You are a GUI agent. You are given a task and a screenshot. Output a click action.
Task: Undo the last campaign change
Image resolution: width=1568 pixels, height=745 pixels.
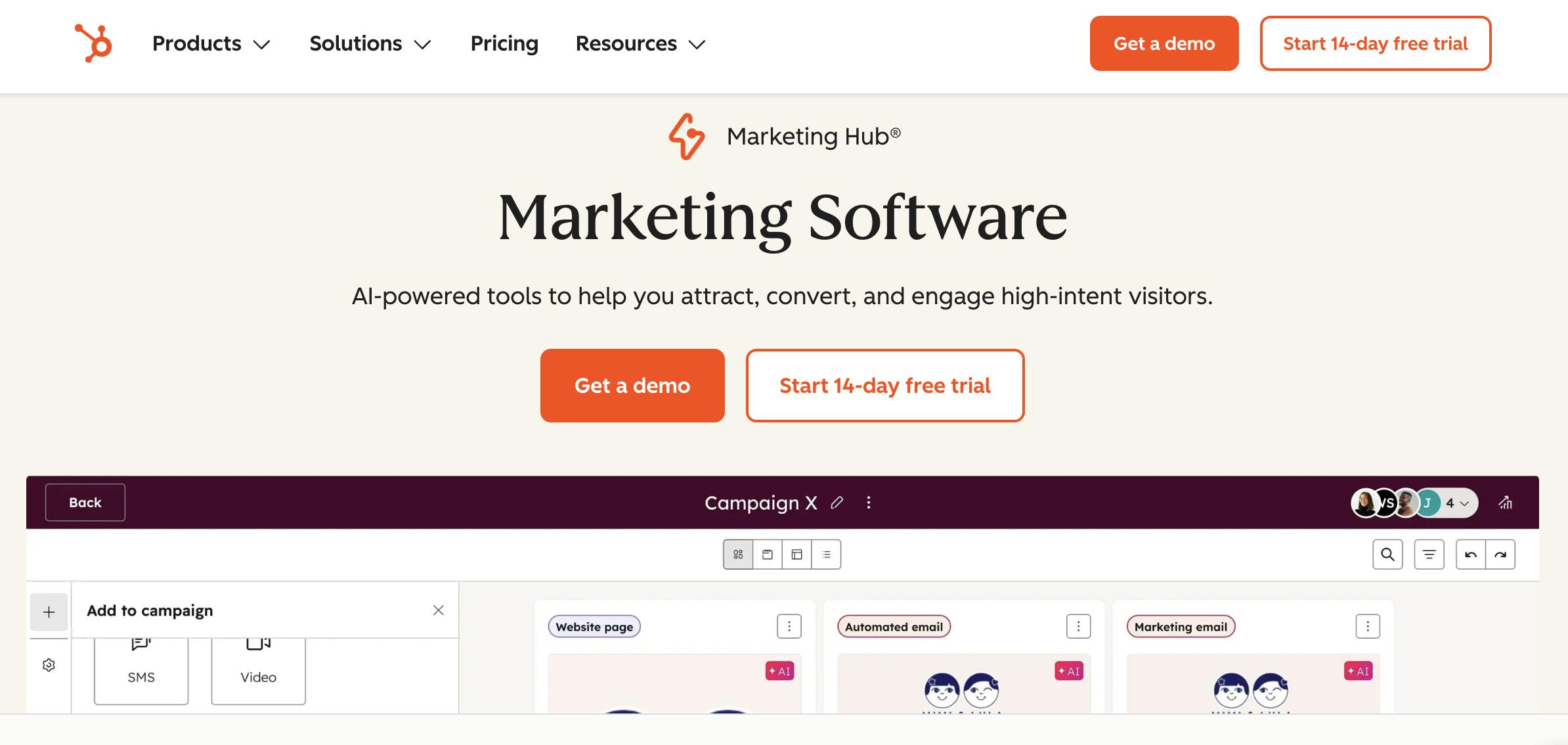[1471, 554]
